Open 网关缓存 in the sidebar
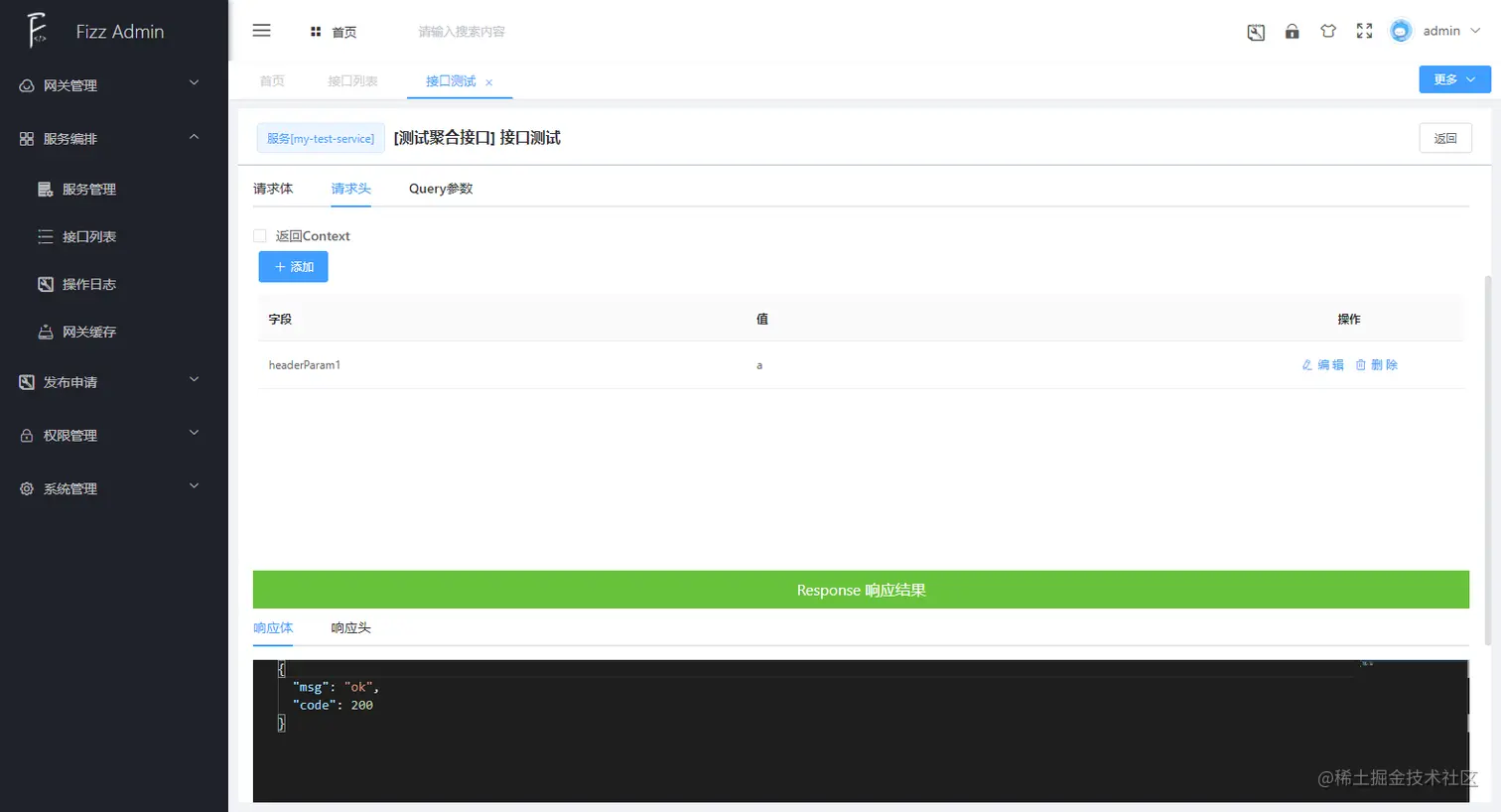The width and height of the screenshot is (1501, 812). (x=89, y=332)
